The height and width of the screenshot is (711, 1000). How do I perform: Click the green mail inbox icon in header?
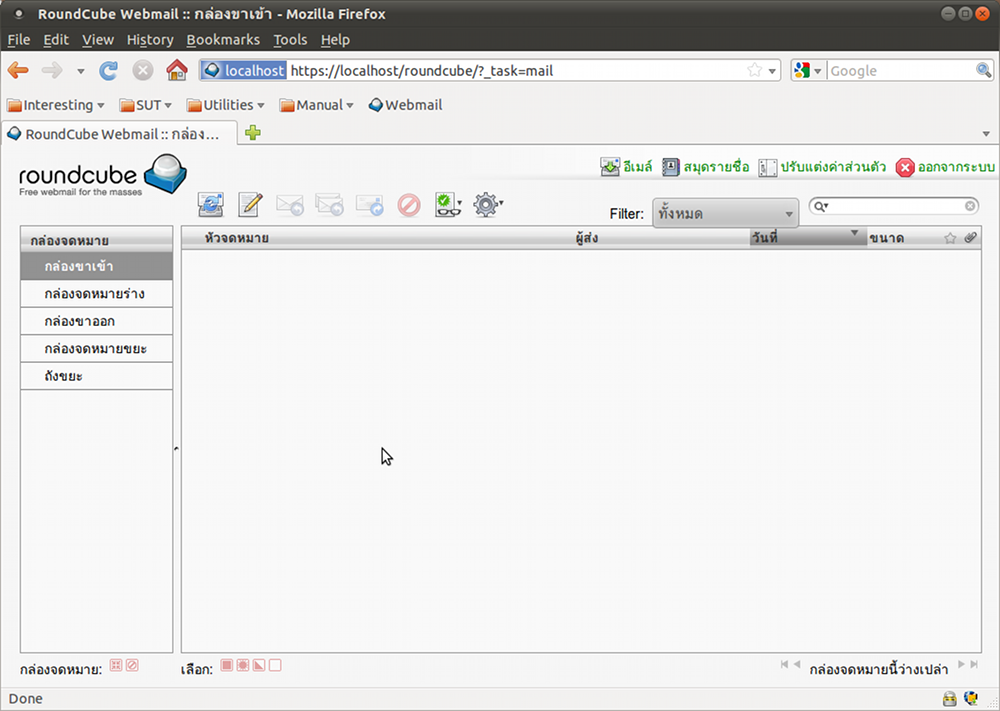point(610,167)
